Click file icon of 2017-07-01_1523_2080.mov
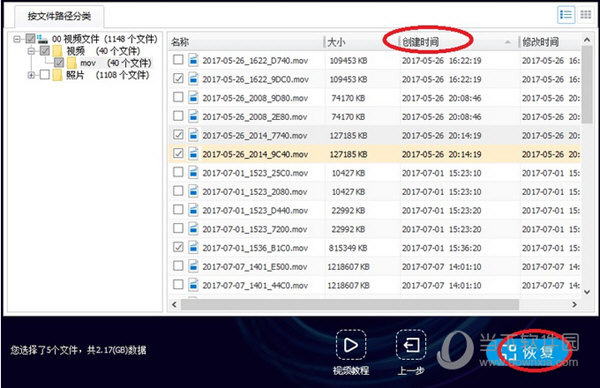 (x=194, y=191)
